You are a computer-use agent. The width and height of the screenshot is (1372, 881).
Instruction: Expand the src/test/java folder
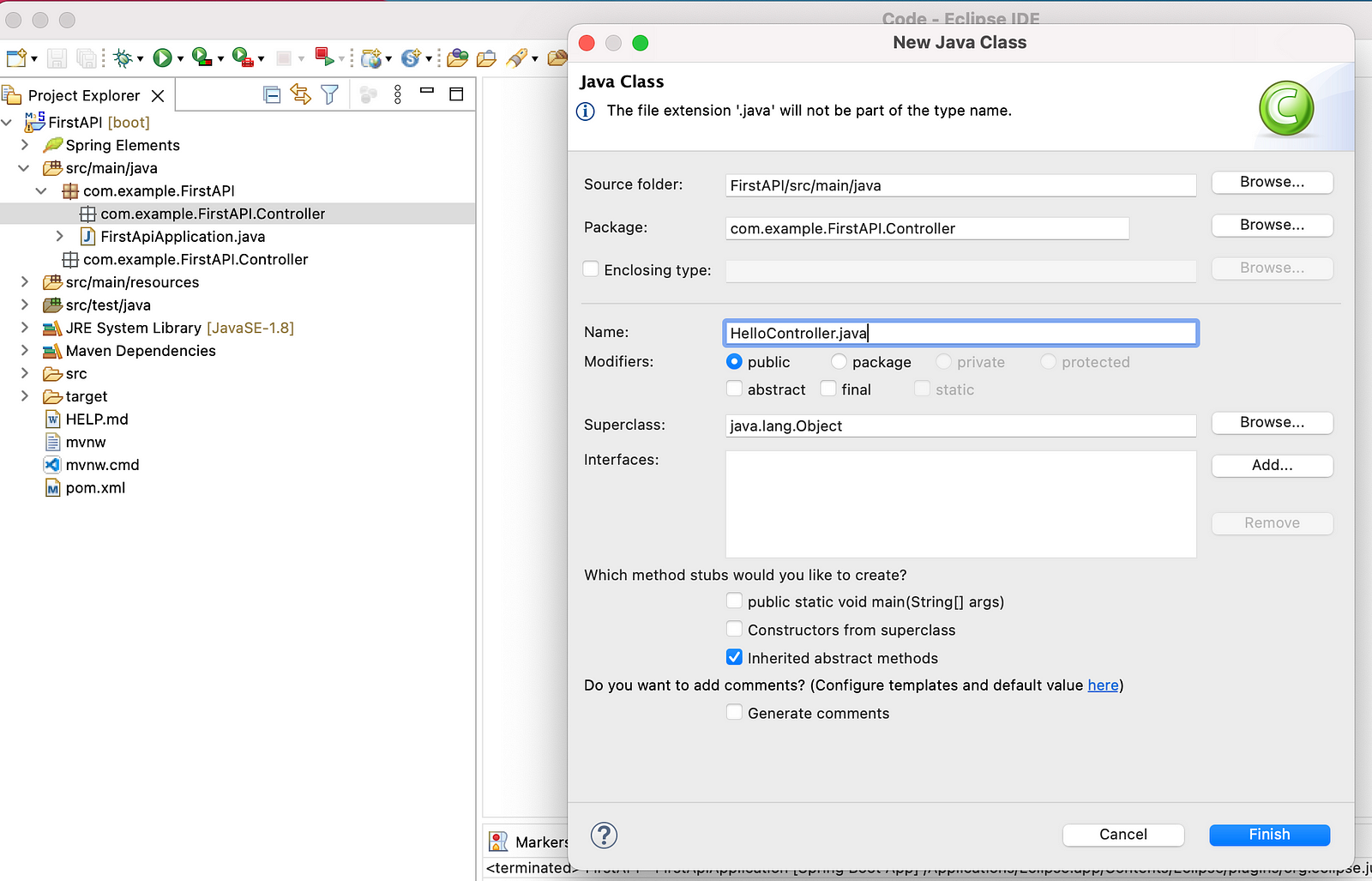tap(25, 305)
